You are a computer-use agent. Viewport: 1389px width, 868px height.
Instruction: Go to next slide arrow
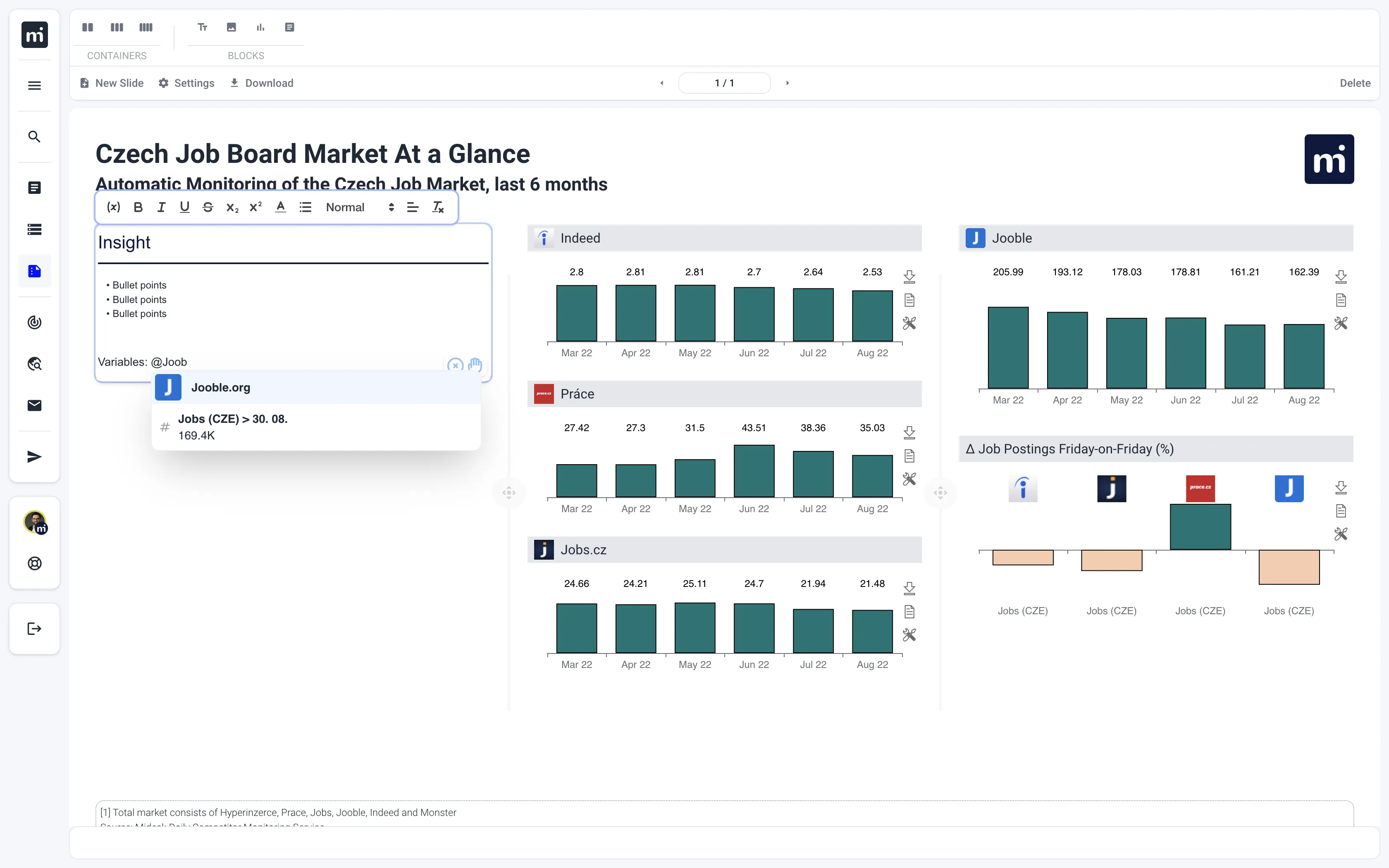[788, 83]
